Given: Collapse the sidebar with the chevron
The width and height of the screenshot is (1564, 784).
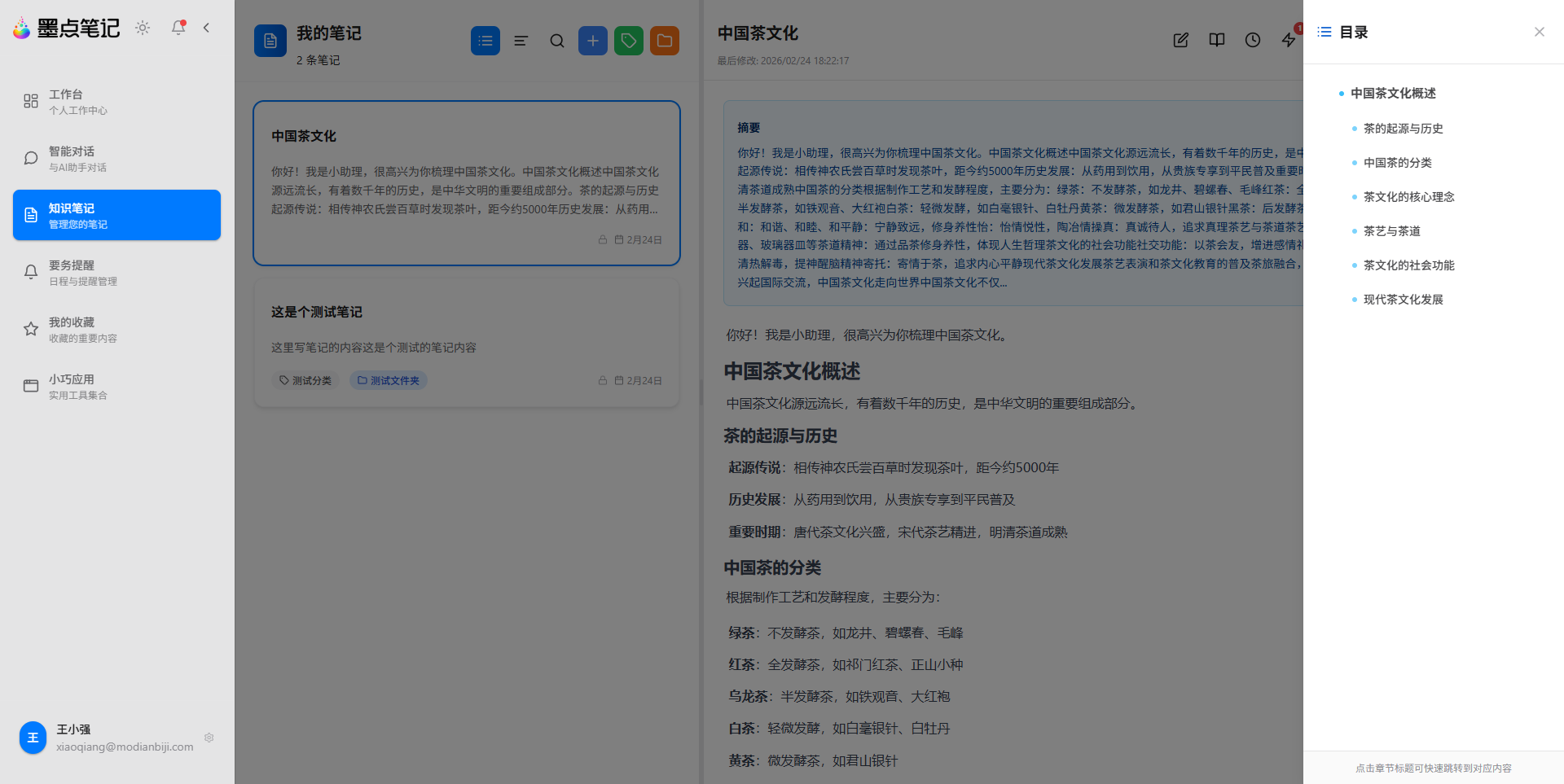Looking at the screenshot, I should coord(206,27).
